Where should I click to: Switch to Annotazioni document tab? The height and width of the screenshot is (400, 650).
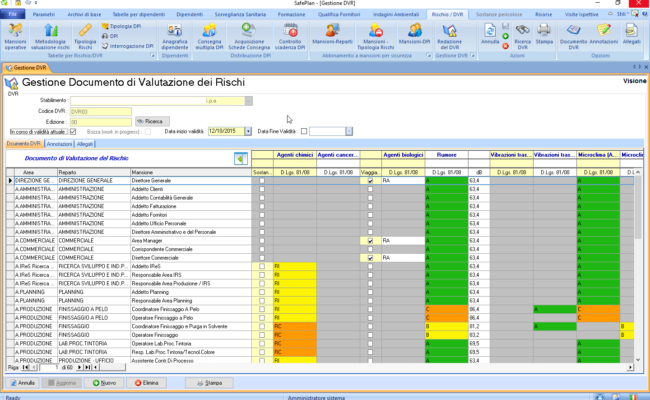(59, 144)
